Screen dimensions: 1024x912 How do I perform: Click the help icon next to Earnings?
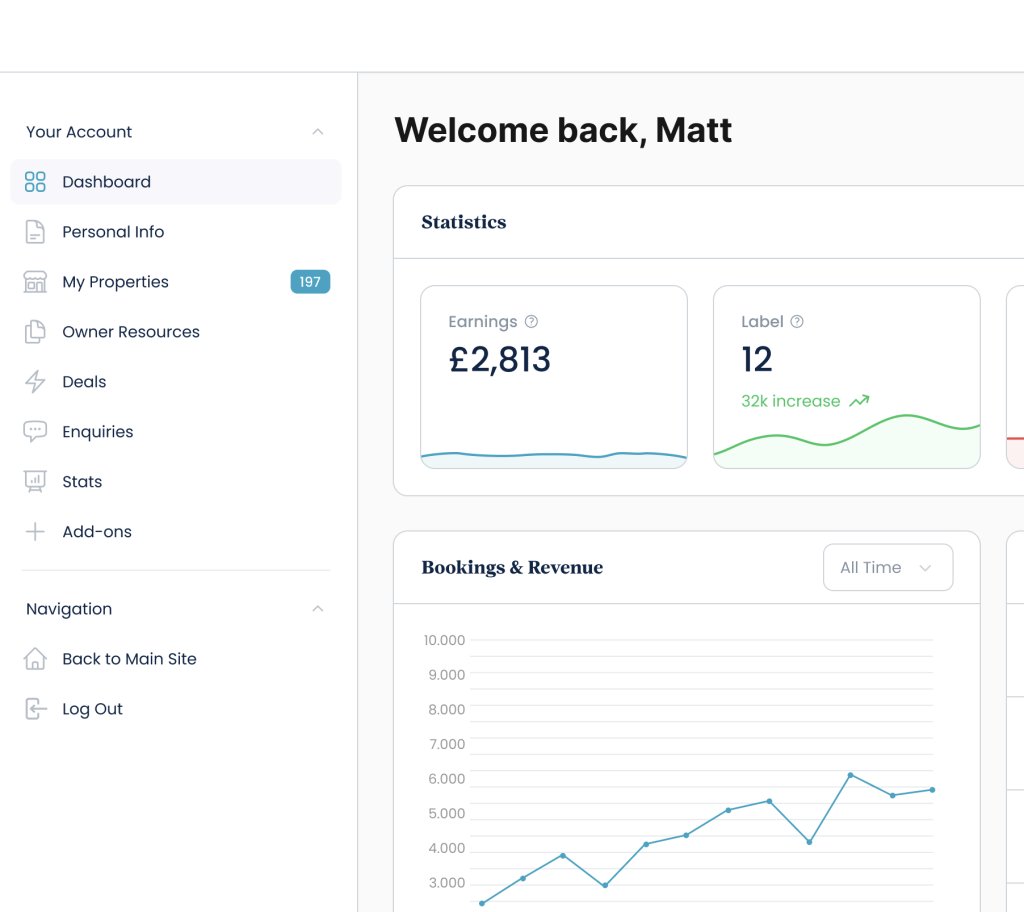532,322
